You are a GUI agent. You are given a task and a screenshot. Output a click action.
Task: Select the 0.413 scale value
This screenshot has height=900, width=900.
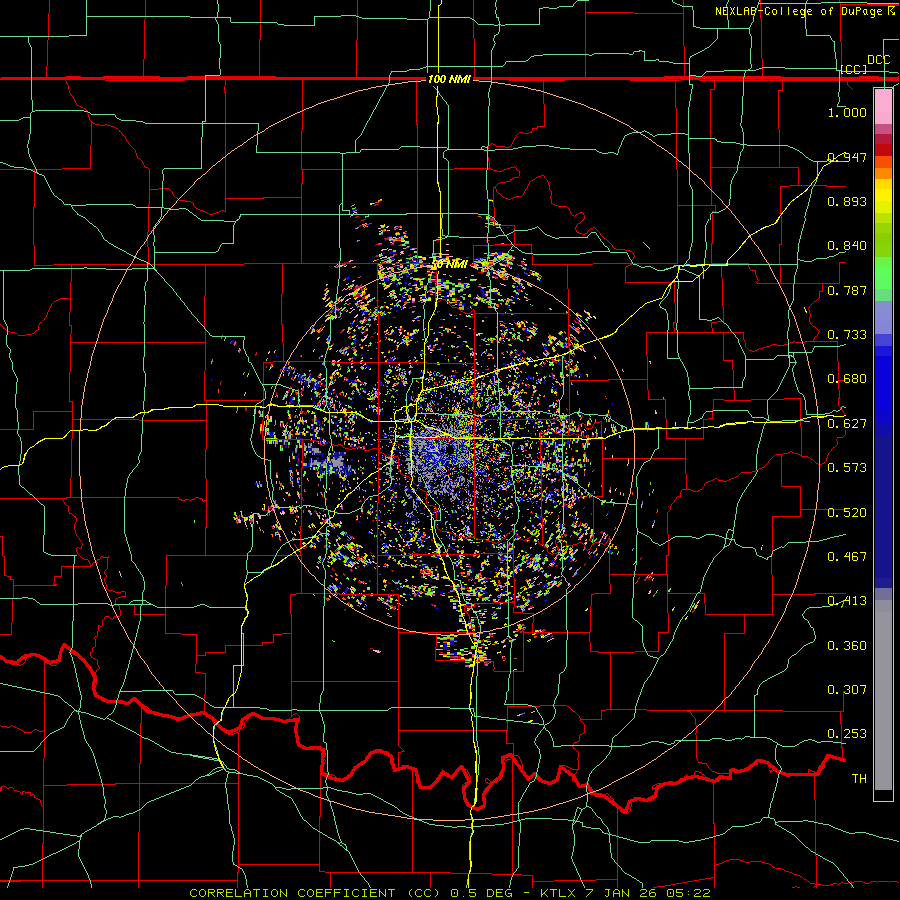click(x=847, y=600)
